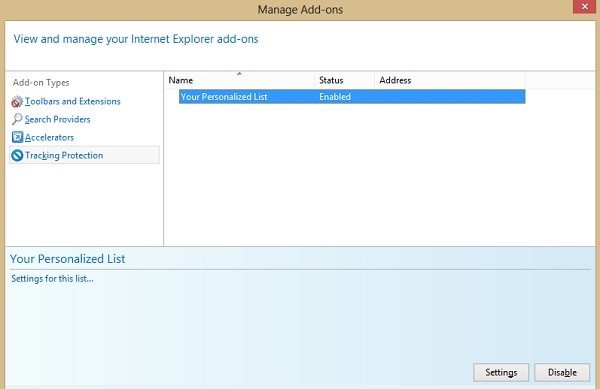This screenshot has width=600, height=389.
Task: Click the Search Providers magnifier icon
Action: (17, 119)
